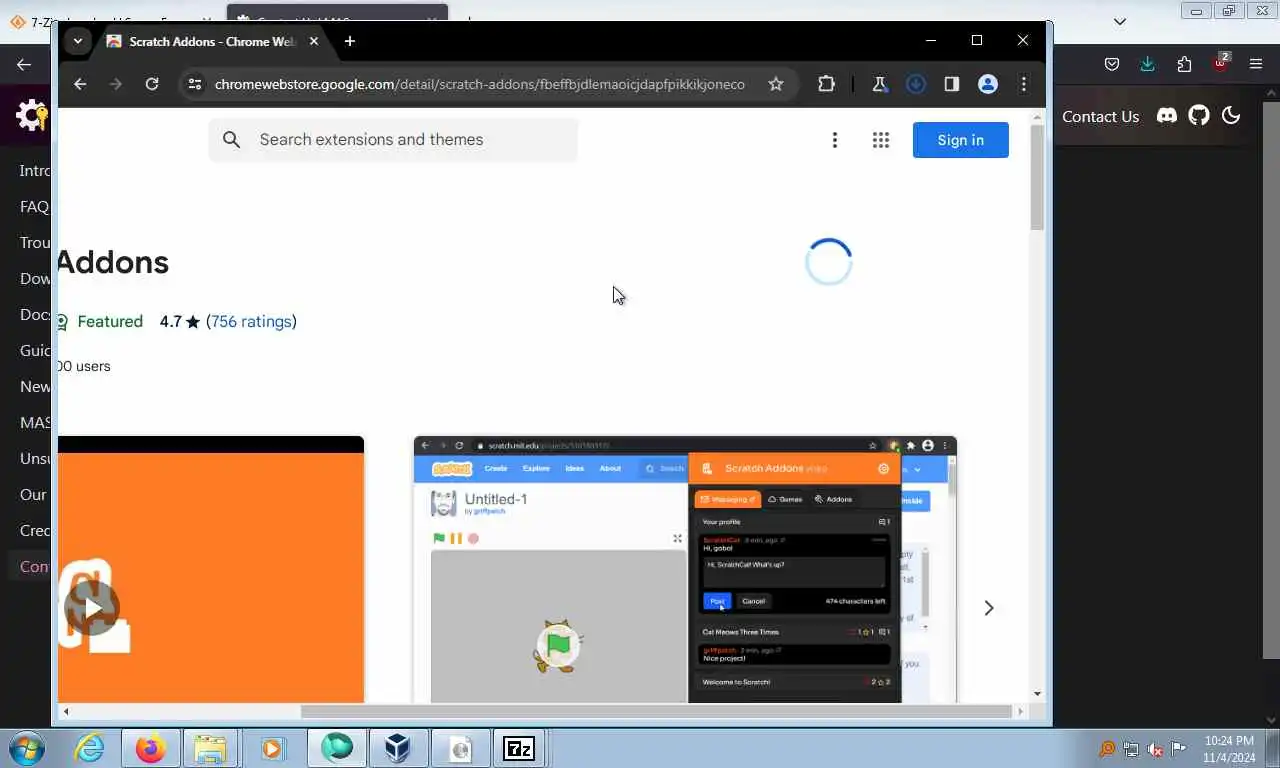This screenshot has width=1280, height=768.
Task: Click the Chrome back arrow
Action: click(80, 84)
